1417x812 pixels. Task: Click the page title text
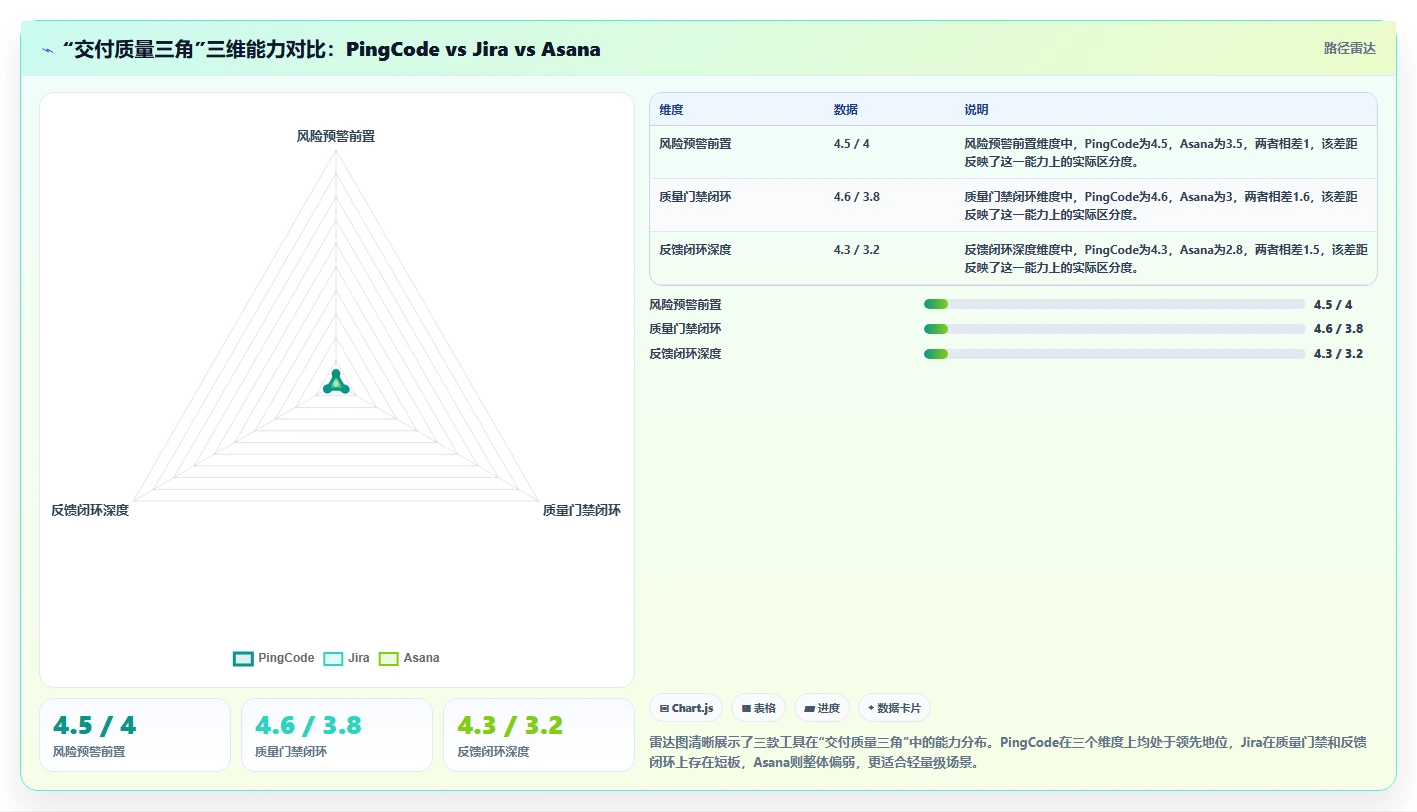tap(331, 49)
